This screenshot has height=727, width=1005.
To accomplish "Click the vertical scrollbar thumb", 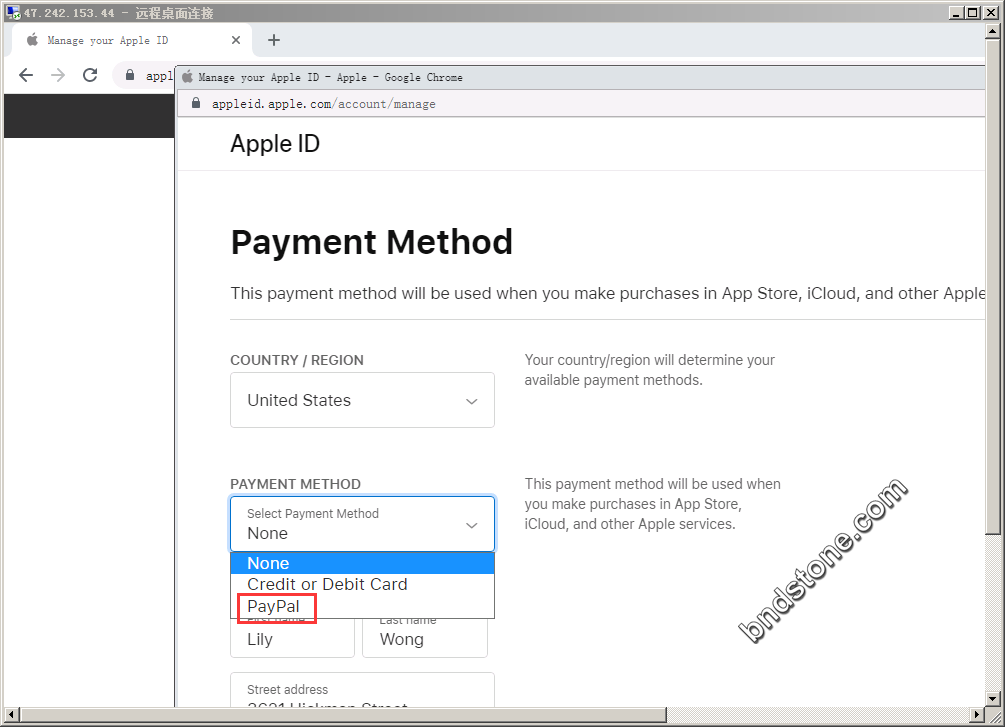I will (993, 286).
